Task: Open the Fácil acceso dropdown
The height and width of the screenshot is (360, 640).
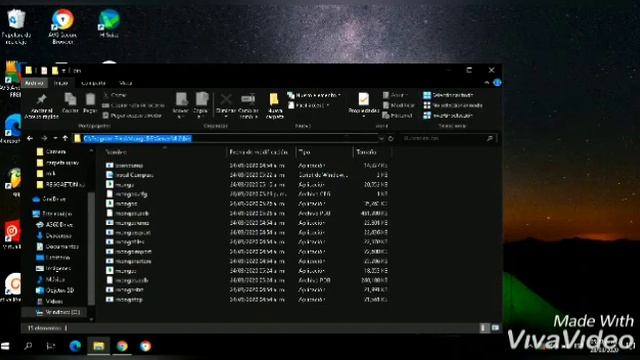Action: [x=309, y=105]
